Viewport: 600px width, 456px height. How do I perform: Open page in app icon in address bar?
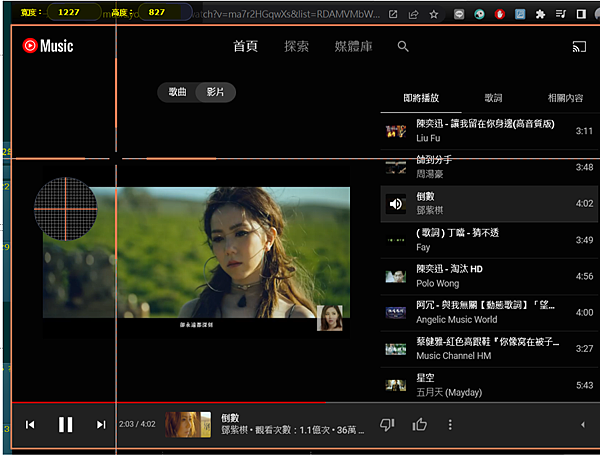coord(393,15)
